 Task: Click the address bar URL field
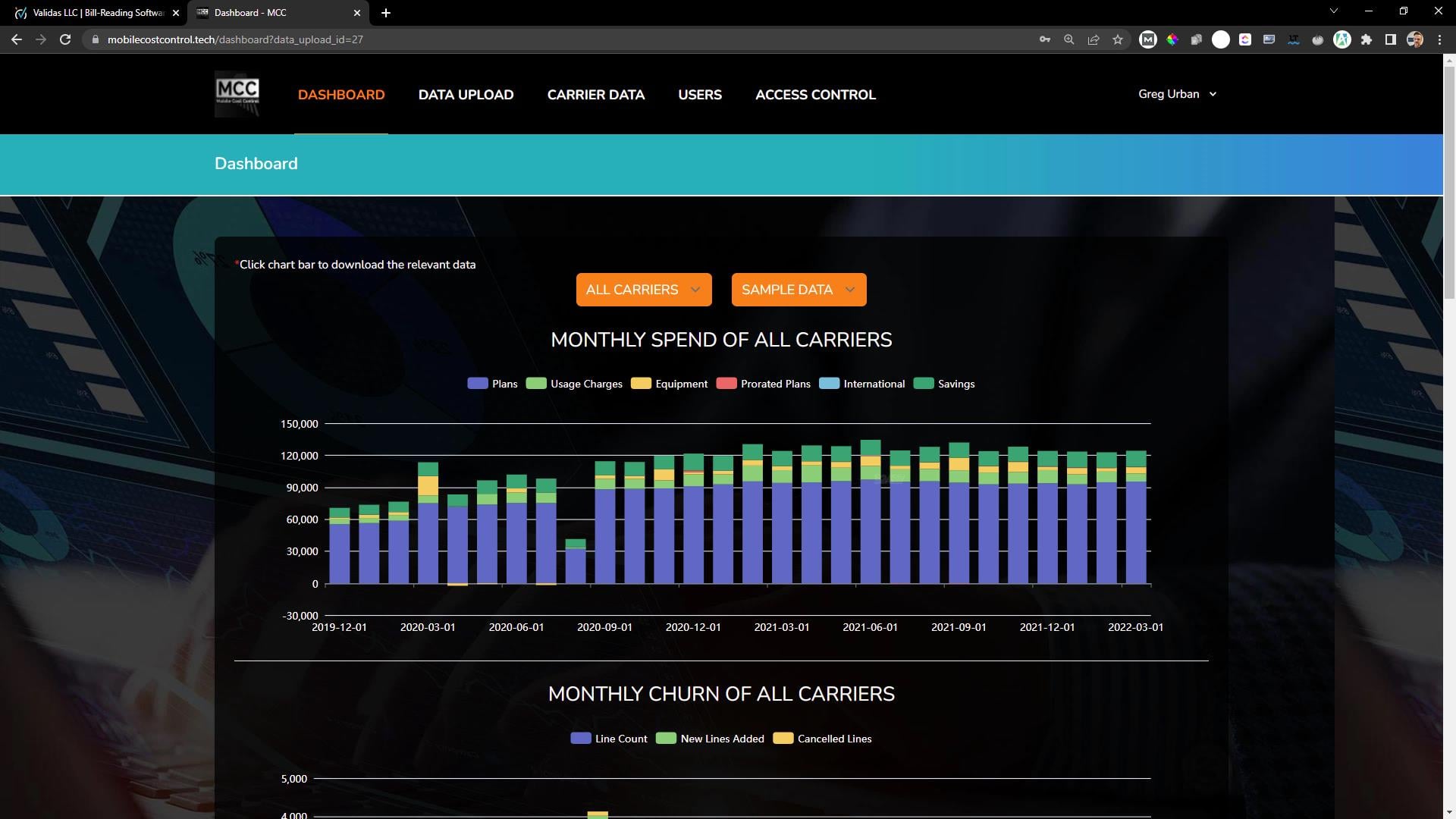[561, 39]
